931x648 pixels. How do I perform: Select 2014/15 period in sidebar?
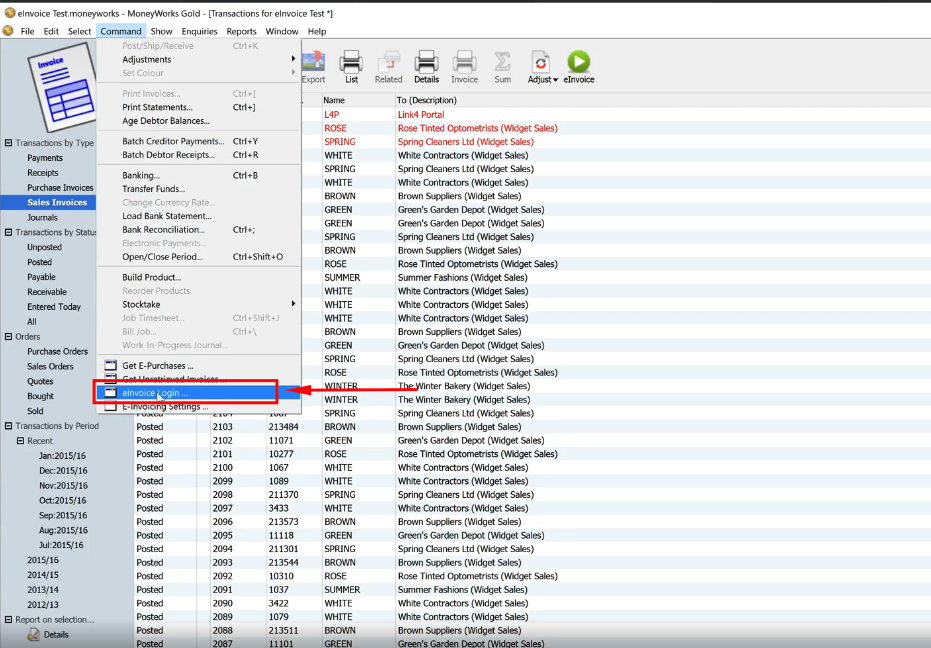[43, 574]
